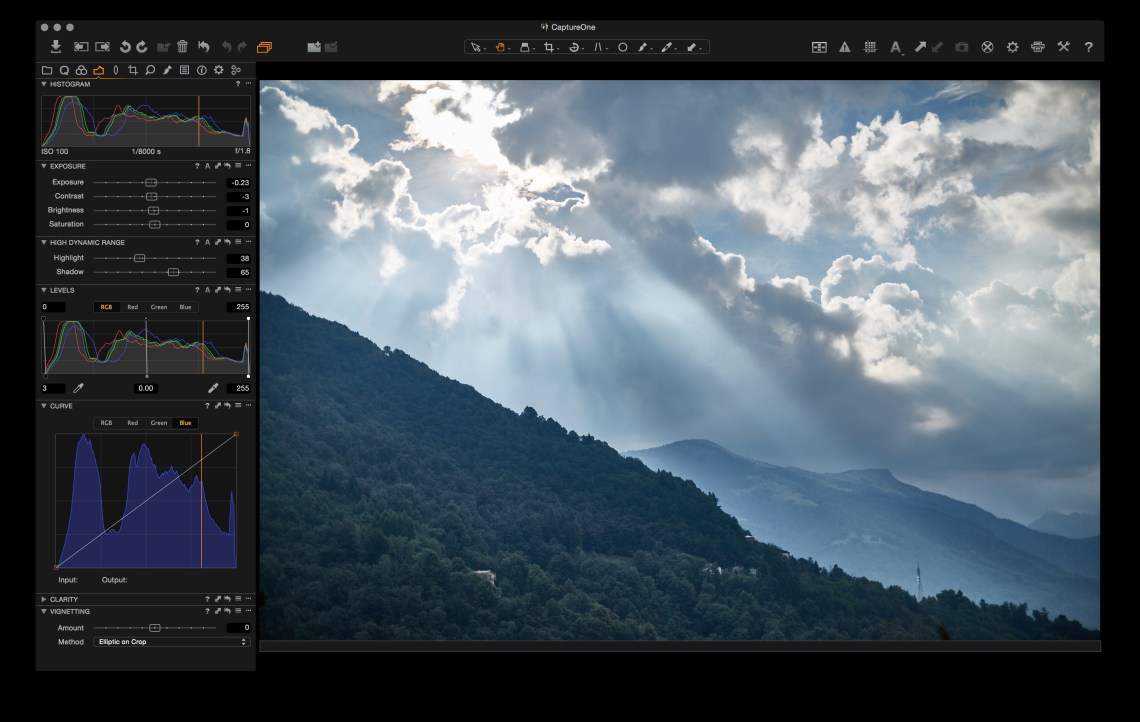The width and height of the screenshot is (1140, 722).
Task: Collapse the High Dynamic Range panel
Action: (44, 242)
